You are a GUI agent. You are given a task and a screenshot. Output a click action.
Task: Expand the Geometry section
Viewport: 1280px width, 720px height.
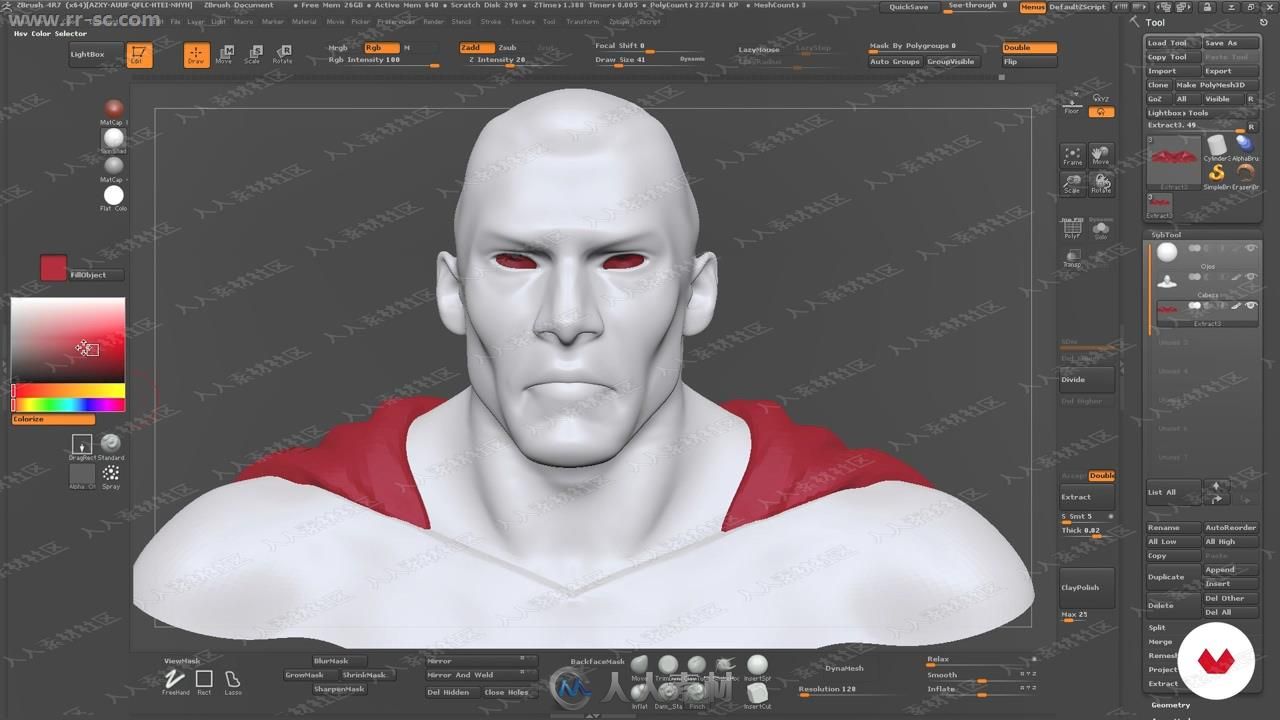1170,705
